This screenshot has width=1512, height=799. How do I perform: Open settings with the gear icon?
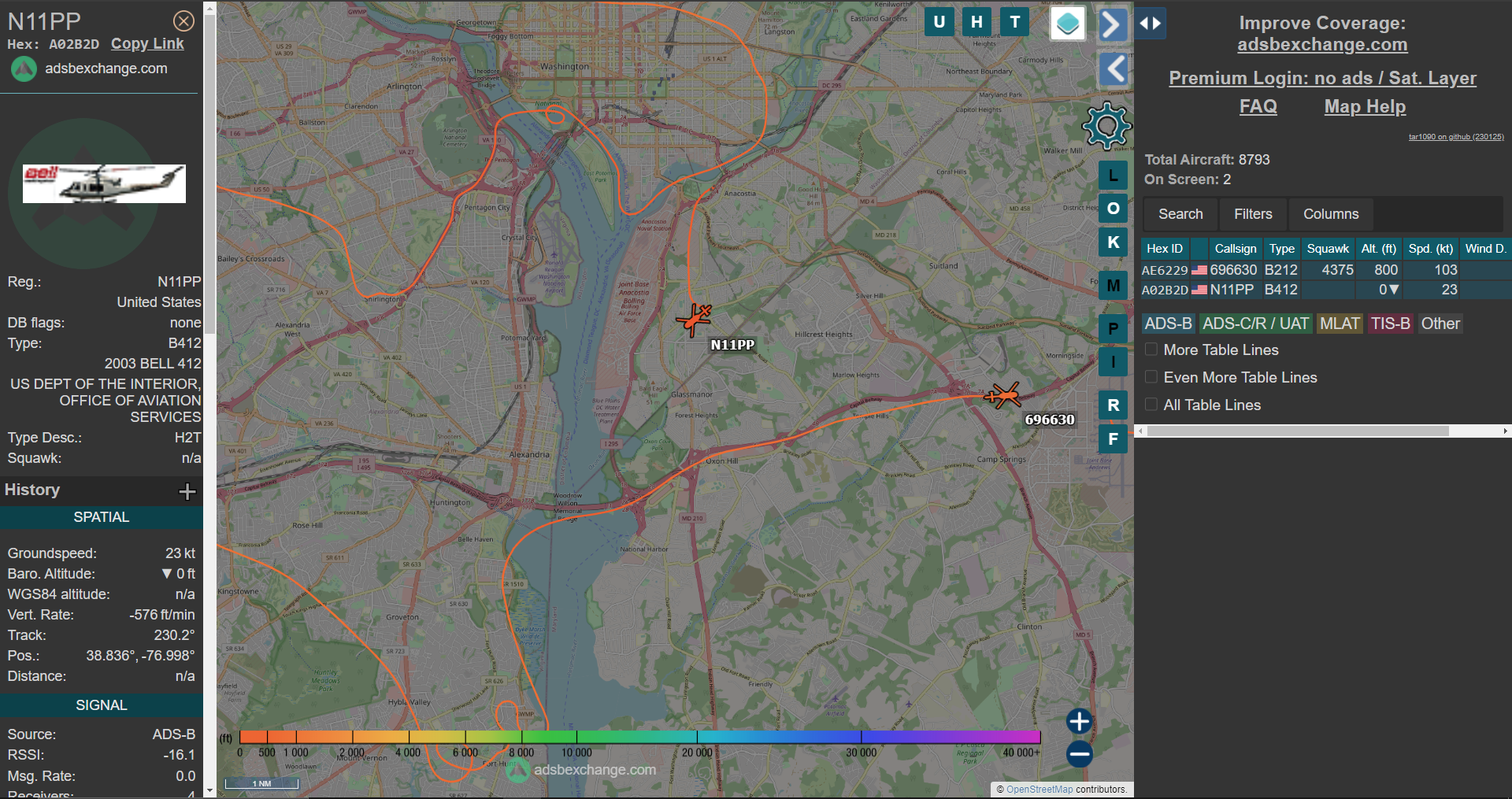coord(1106,126)
